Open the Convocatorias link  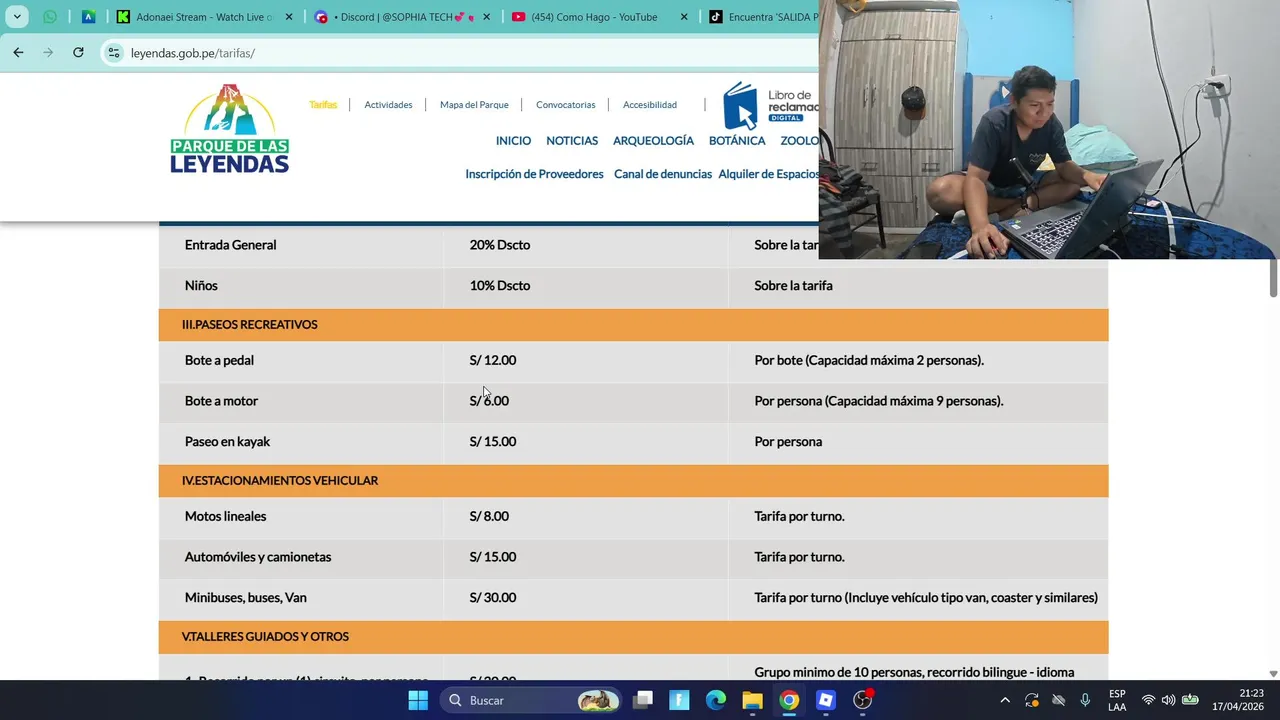pyautogui.click(x=565, y=104)
